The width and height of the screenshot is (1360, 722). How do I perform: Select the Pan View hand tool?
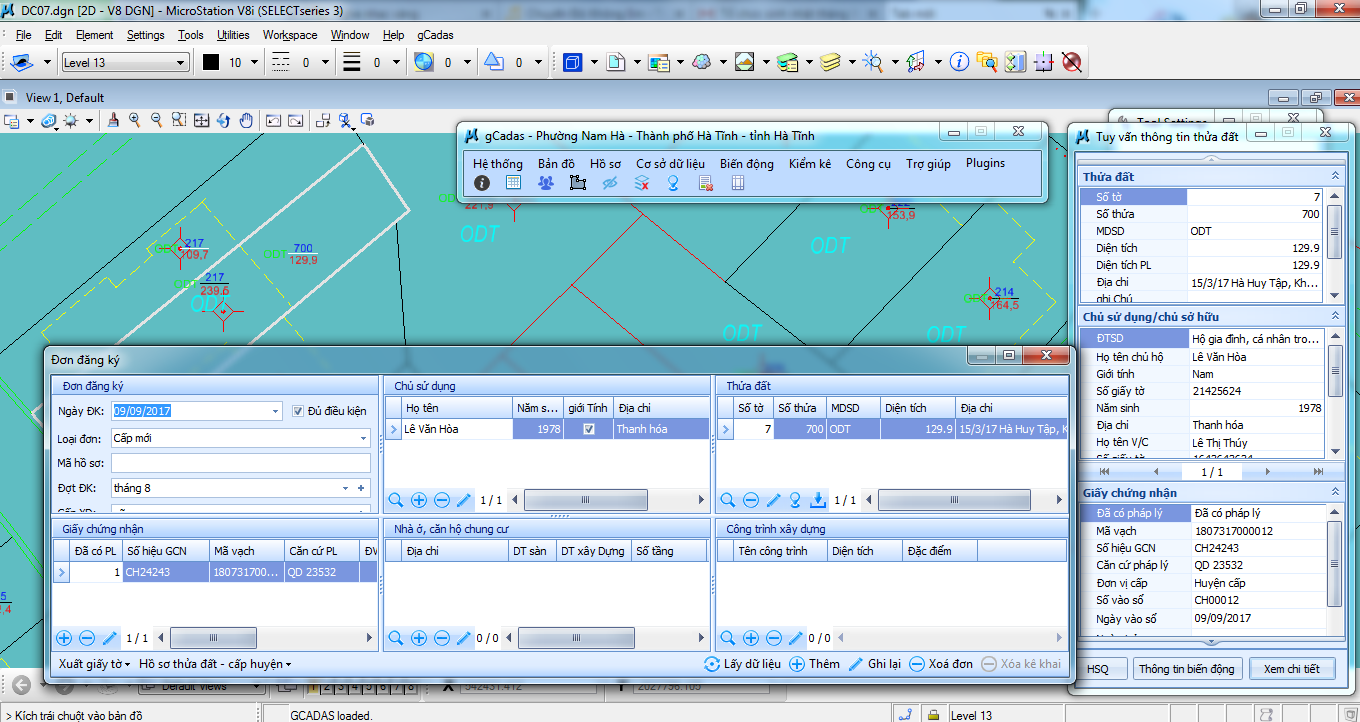point(247,120)
